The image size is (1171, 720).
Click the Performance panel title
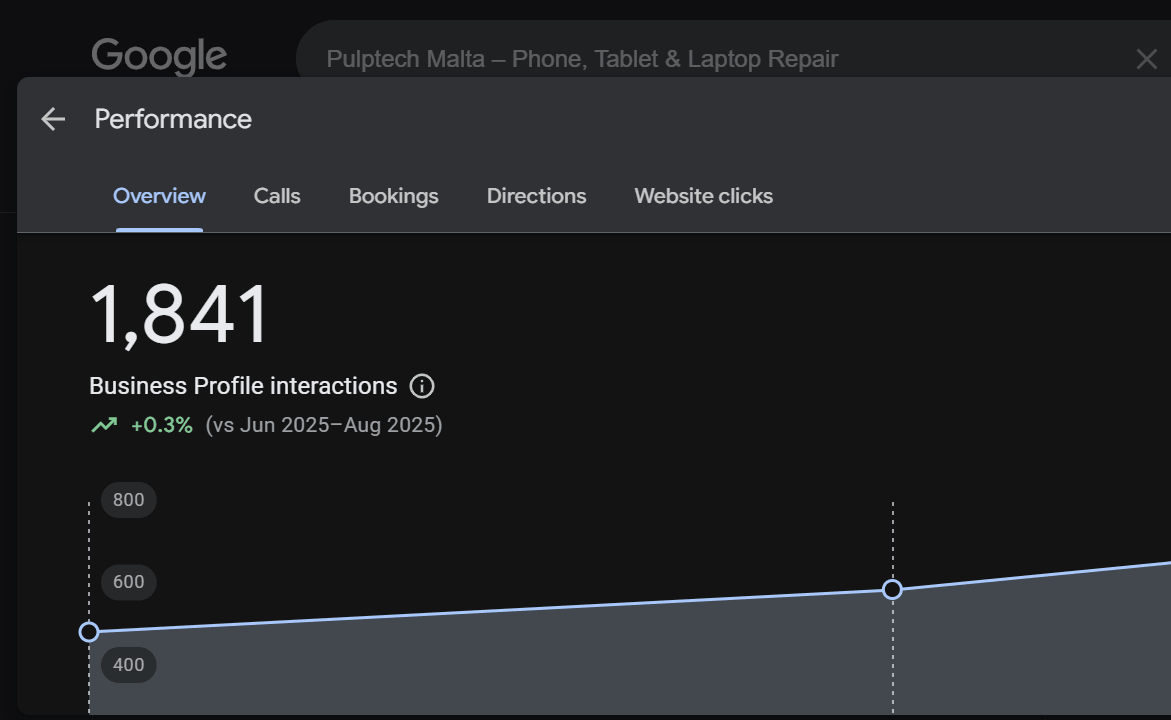[x=173, y=119]
